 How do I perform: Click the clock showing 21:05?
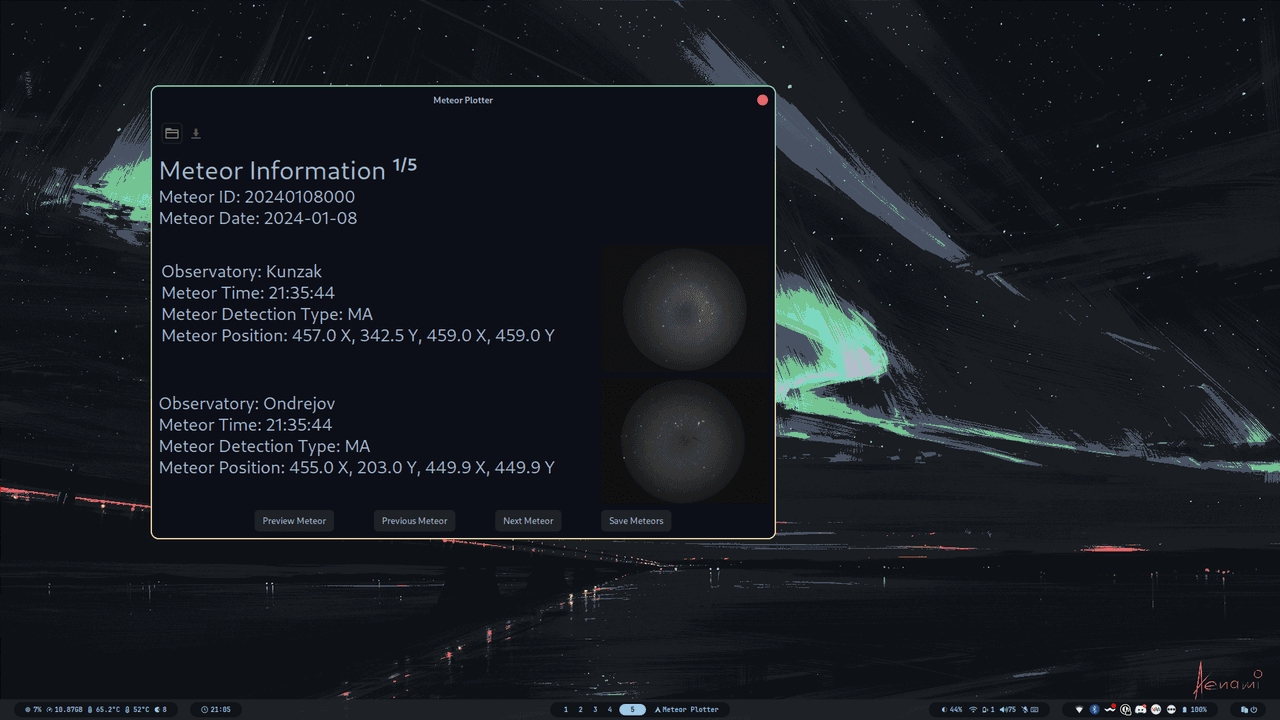tap(216, 709)
